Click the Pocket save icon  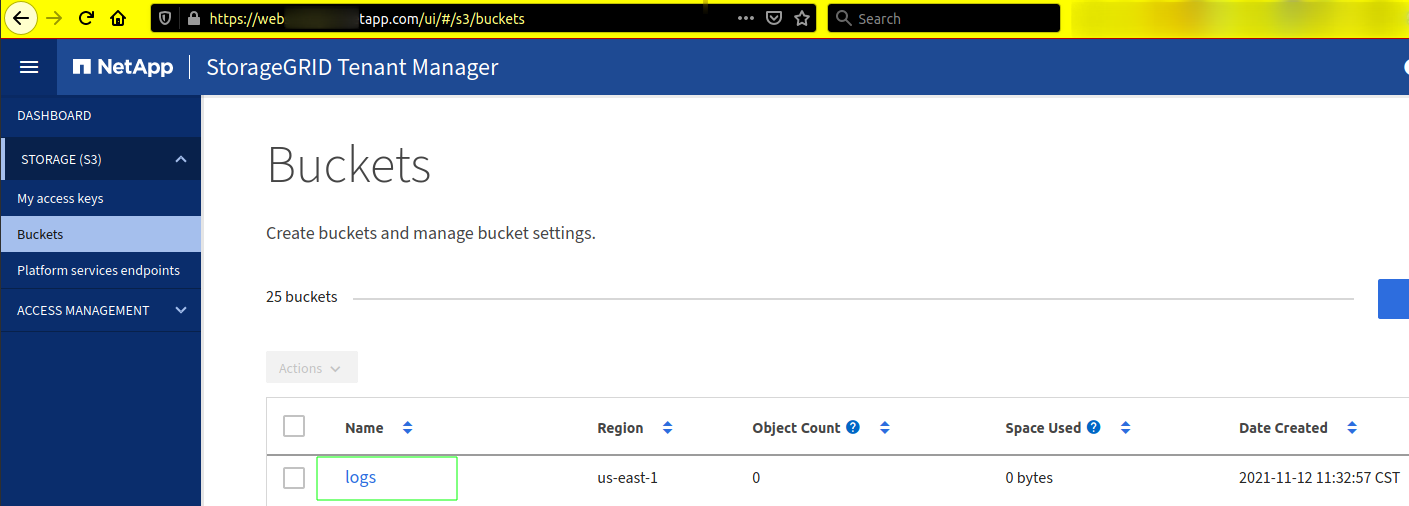pyautogui.click(x=774, y=18)
